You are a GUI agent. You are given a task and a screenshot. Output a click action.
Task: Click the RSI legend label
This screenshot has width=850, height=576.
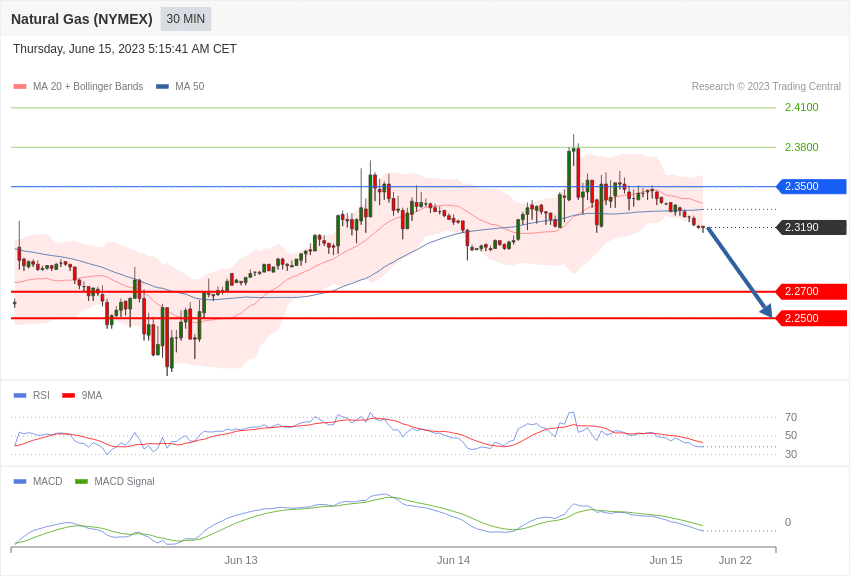coord(41,396)
